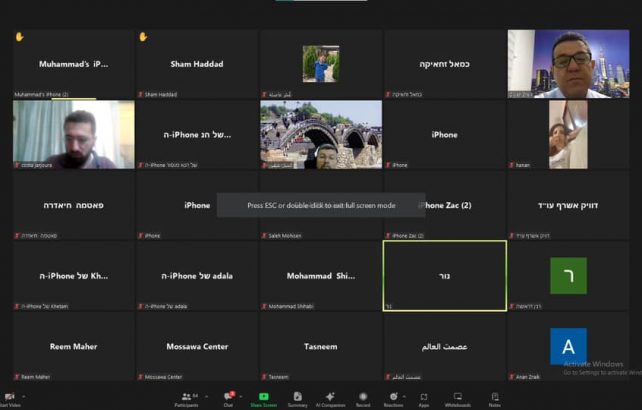The height and width of the screenshot is (410, 642).
Task: Launch the AI Companion
Action: (330, 398)
